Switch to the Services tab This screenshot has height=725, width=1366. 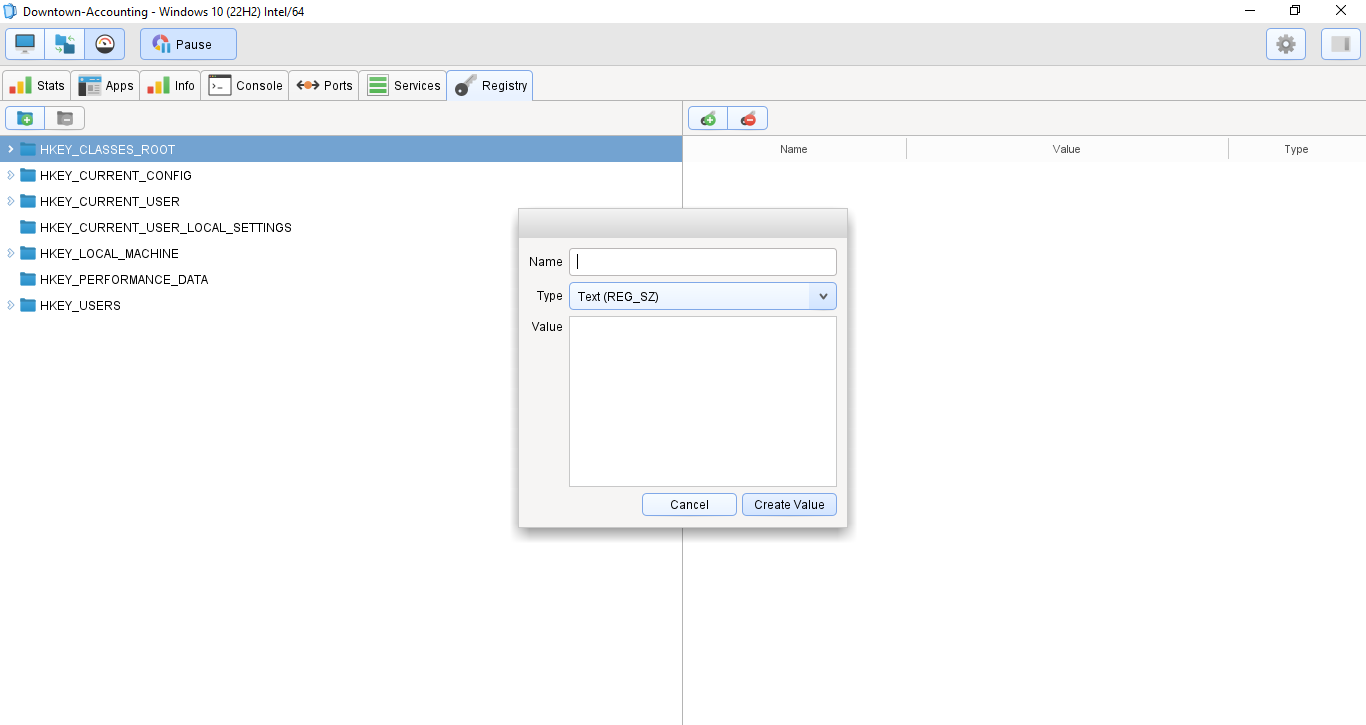click(x=403, y=85)
